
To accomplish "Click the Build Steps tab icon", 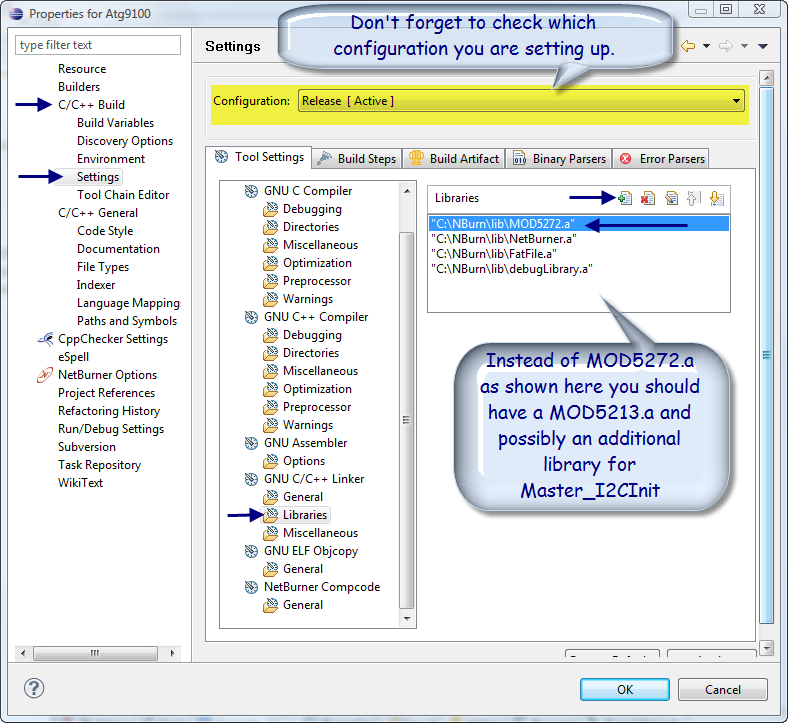I will coord(325,158).
